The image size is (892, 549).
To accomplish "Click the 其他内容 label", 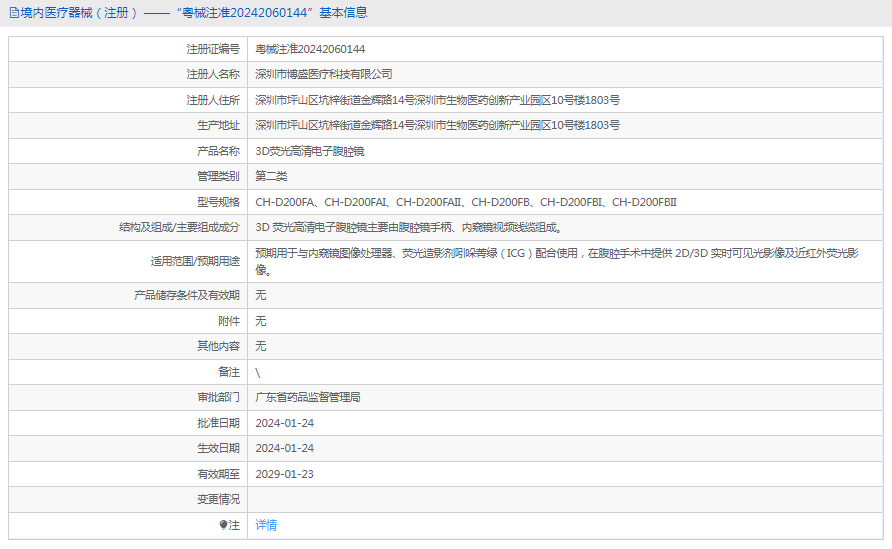I will click(x=218, y=346).
